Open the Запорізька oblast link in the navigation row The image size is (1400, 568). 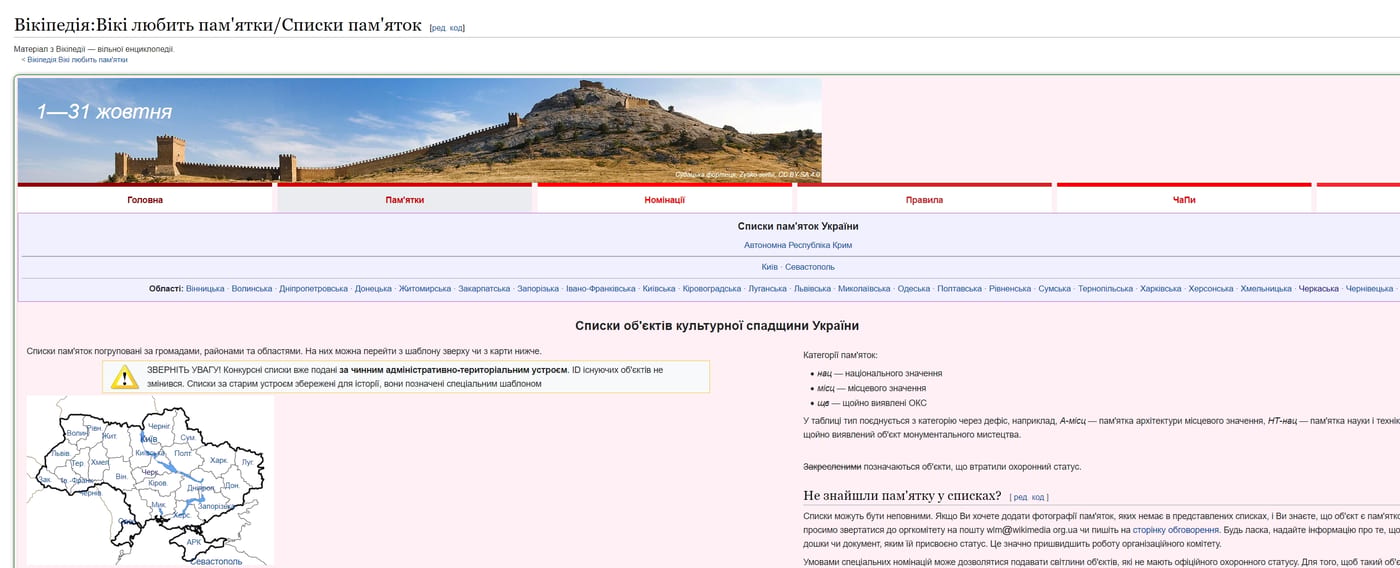click(538, 289)
